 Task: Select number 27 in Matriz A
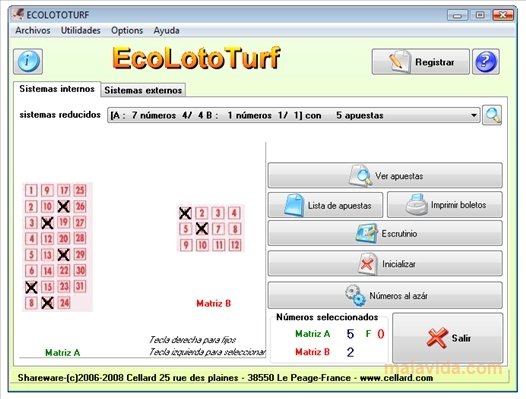(x=80, y=222)
